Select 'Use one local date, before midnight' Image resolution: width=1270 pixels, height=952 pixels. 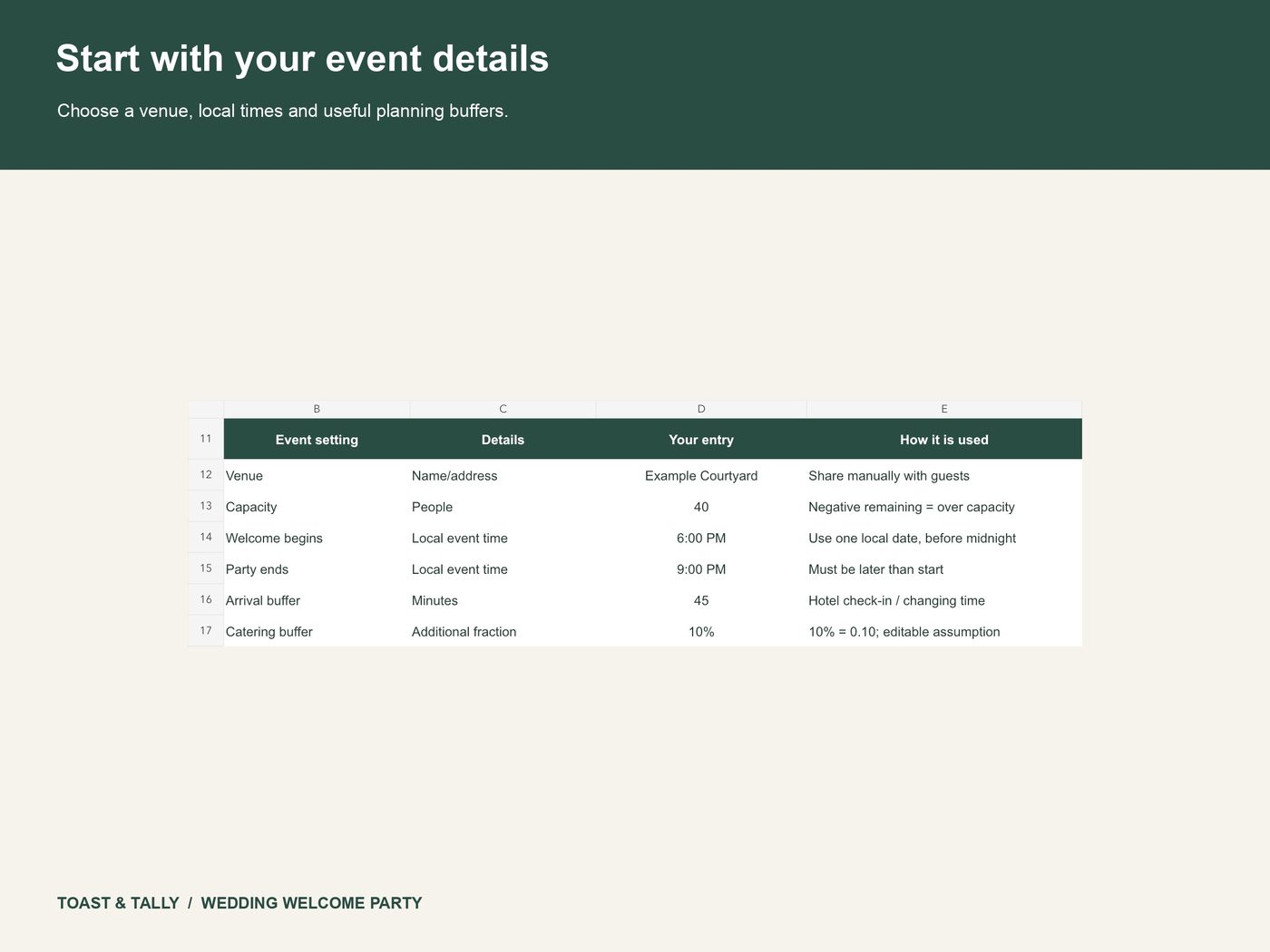[944, 538]
